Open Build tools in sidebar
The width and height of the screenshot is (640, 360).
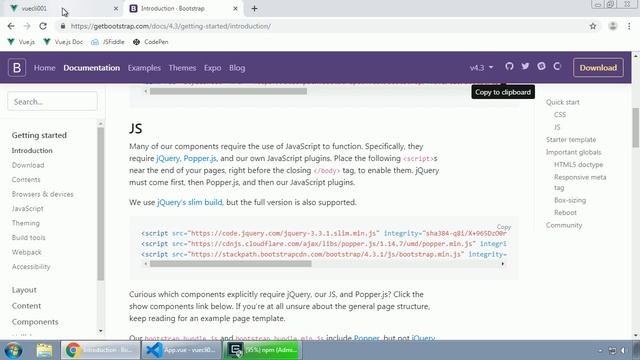coord(29,238)
